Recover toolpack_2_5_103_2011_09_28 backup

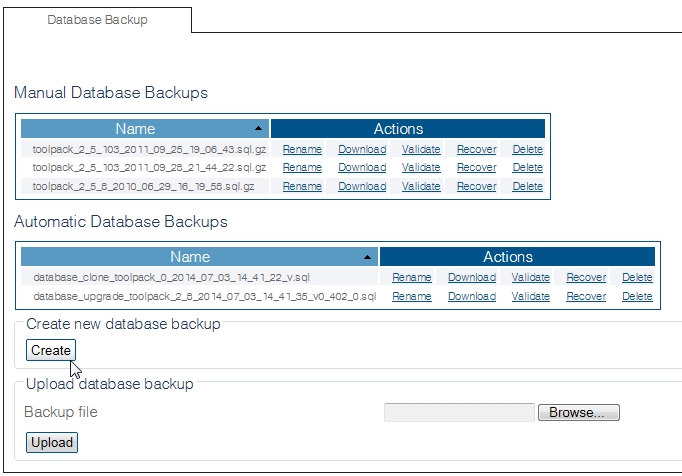(x=476, y=168)
